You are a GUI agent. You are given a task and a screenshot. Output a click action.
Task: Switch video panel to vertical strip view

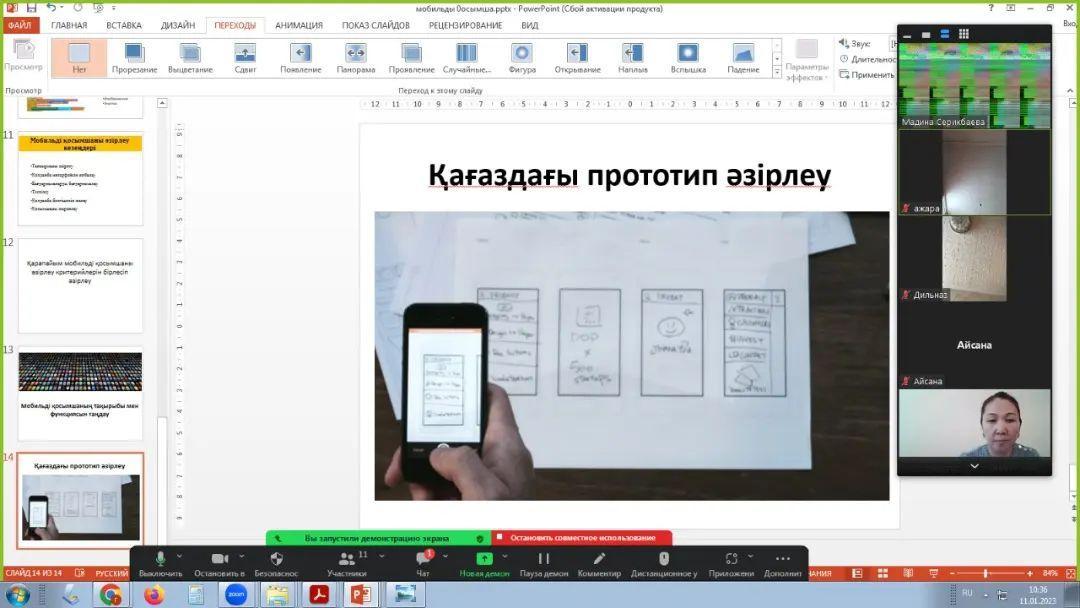pos(945,34)
